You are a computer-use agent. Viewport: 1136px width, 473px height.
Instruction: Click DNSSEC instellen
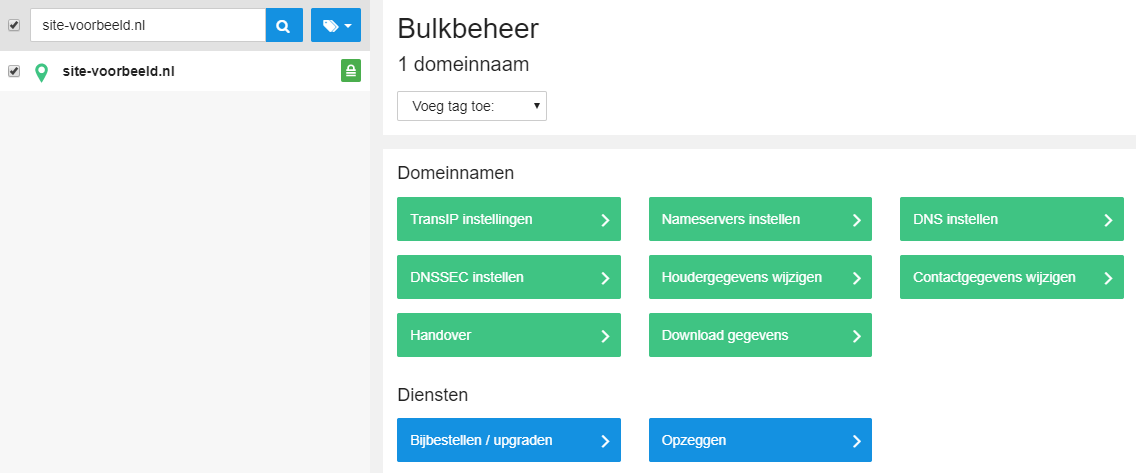pos(509,277)
